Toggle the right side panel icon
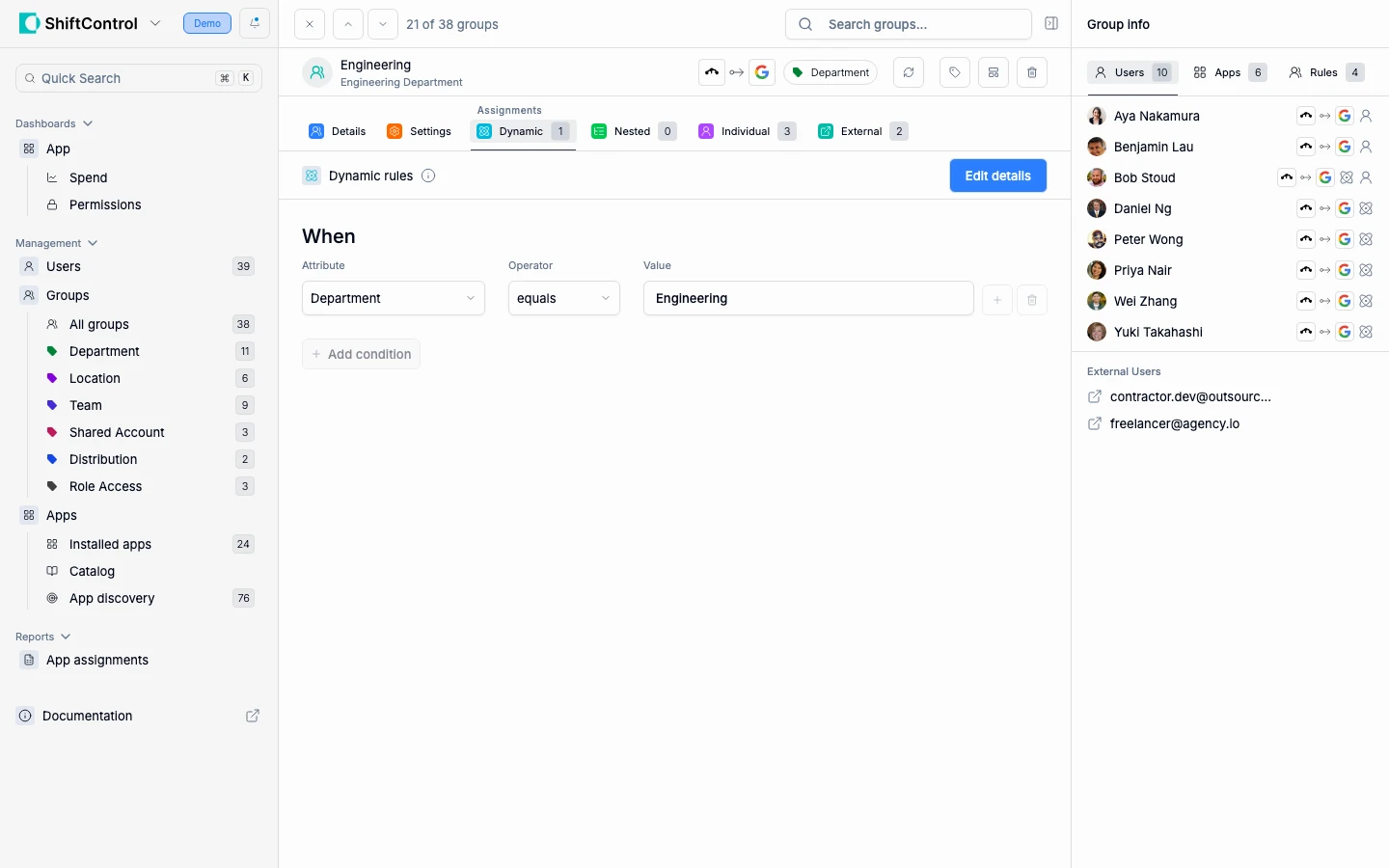The width and height of the screenshot is (1389, 868). (1051, 24)
